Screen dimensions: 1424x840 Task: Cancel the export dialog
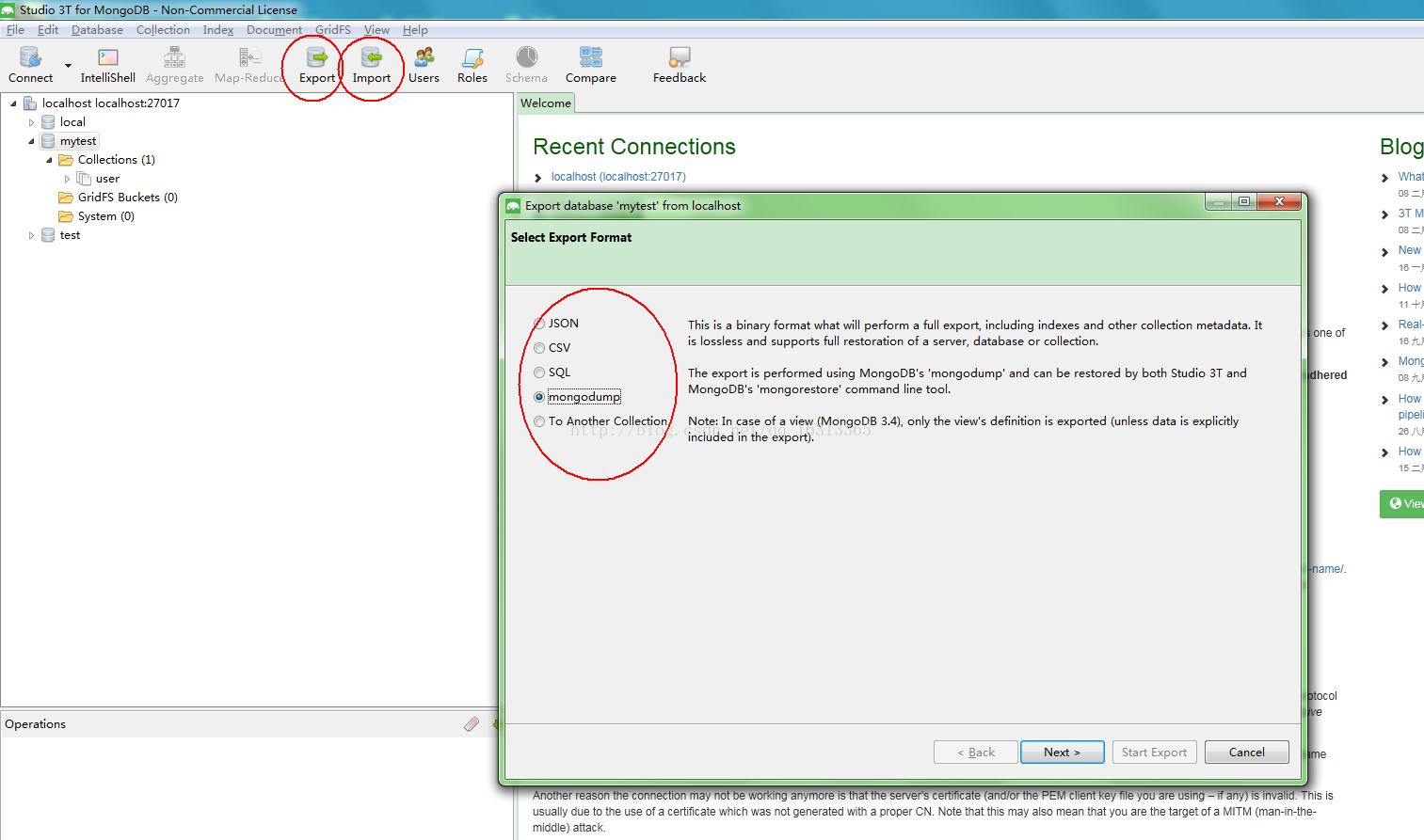[1247, 753]
